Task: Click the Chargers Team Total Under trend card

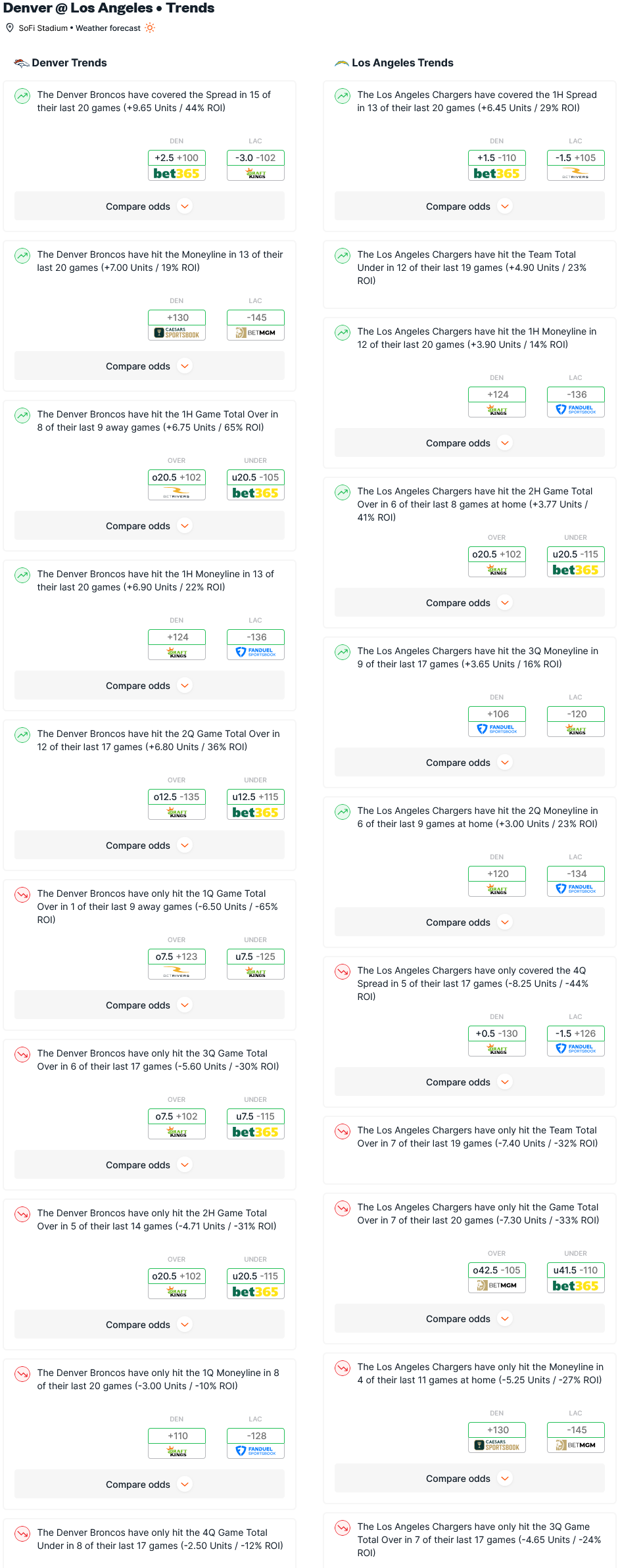Action: 469,275
